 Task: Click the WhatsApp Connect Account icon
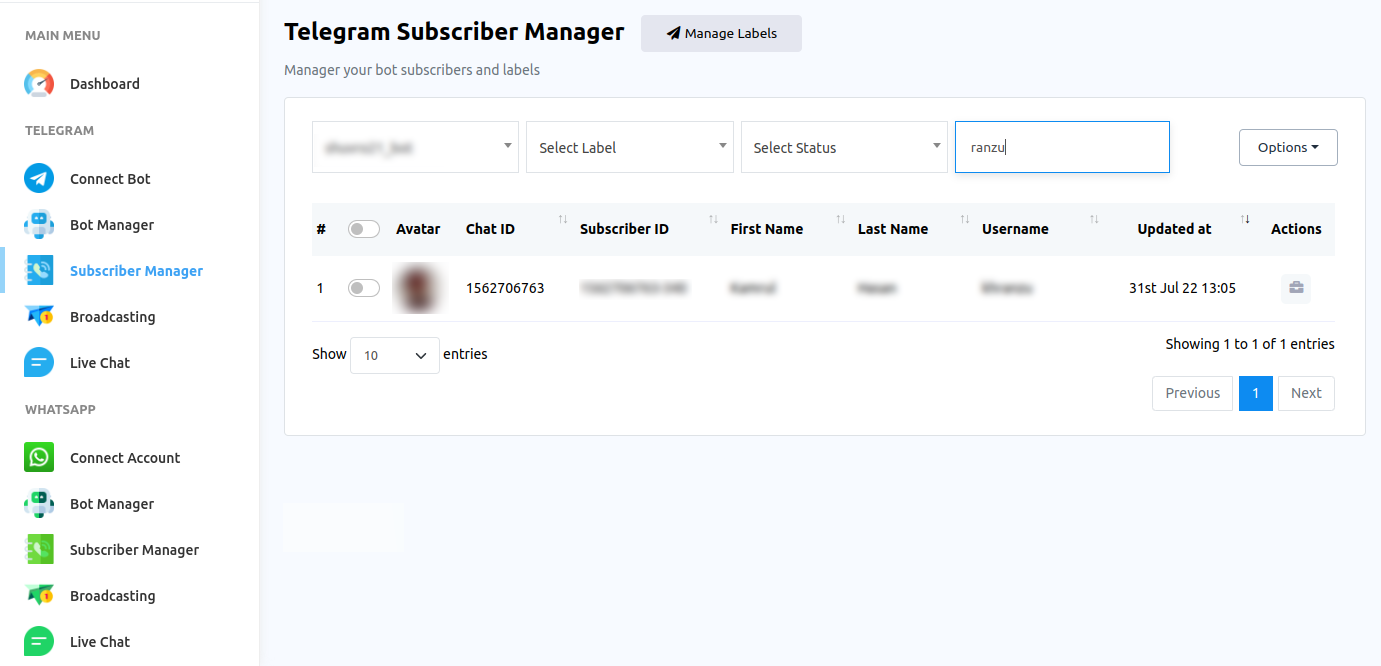[x=39, y=458]
